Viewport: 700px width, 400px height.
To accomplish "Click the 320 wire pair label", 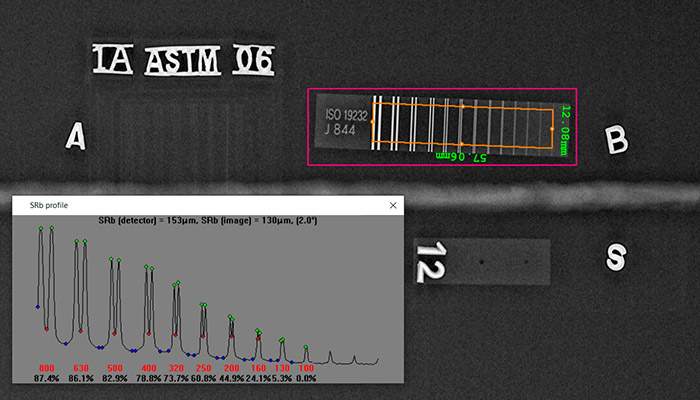I will 176,368.
